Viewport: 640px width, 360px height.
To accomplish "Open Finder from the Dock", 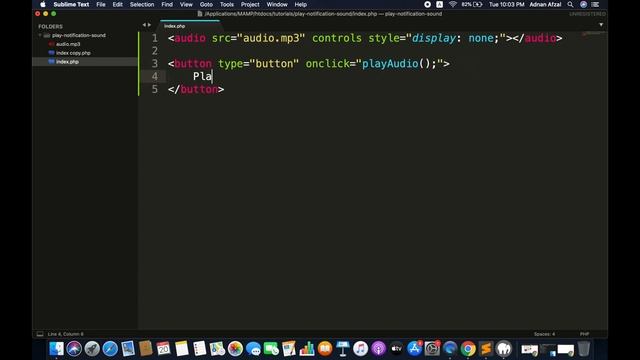I will [56, 349].
